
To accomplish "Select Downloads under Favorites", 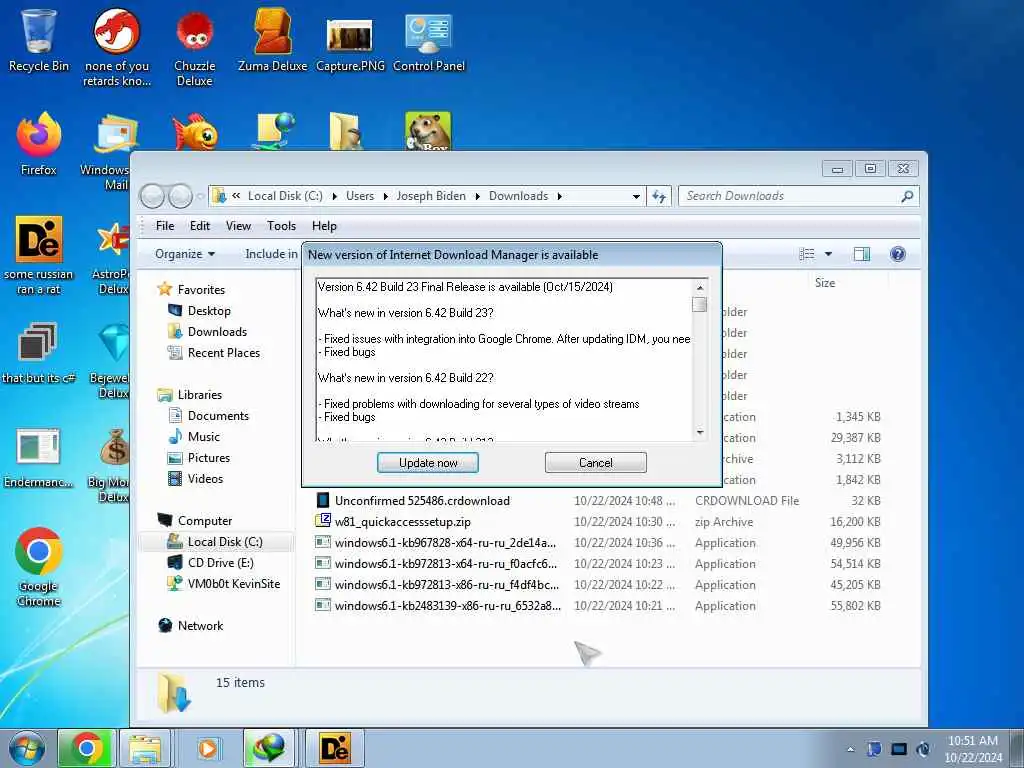I will [217, 332].
